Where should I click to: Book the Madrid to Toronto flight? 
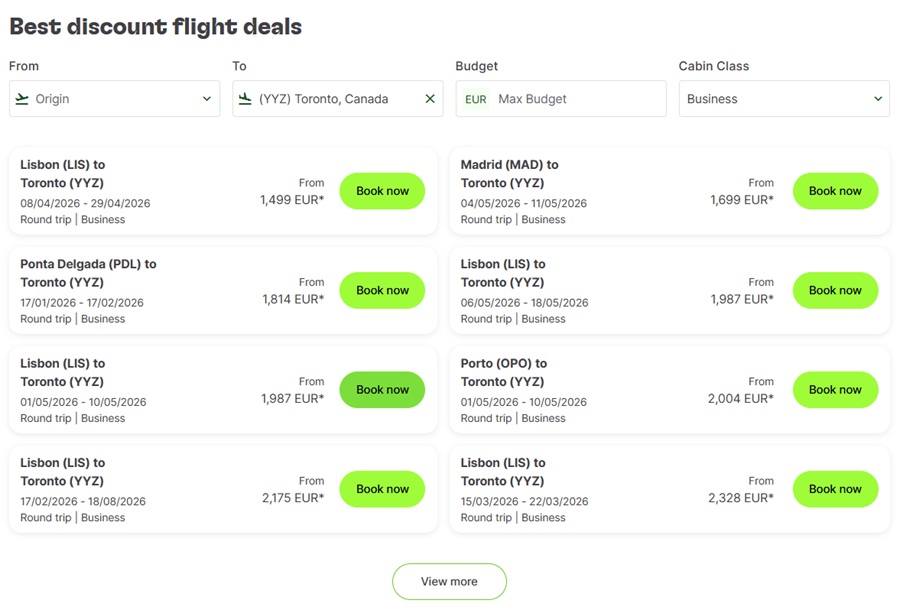(x=835, y=191)
